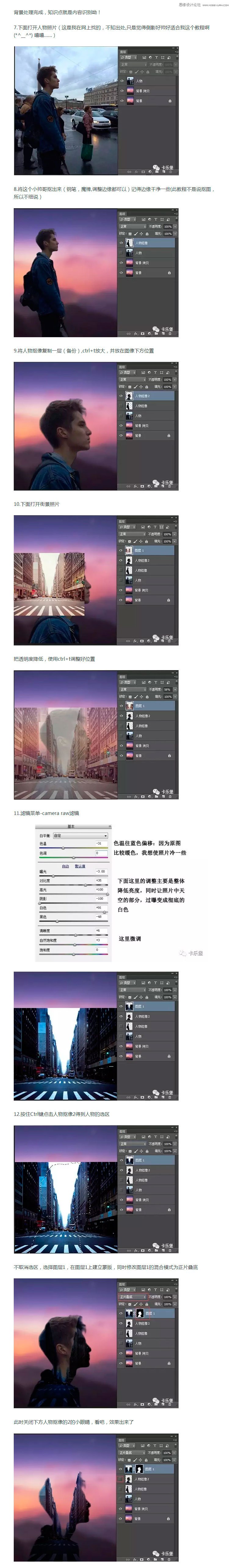Click 饱和度 slider handle in Camera Raw
This screenshot has width=232, height=1568.
[x=74, y=954]
